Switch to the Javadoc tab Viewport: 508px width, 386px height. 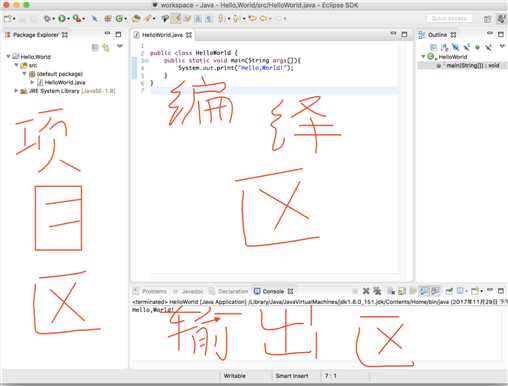tap(188, 291)
